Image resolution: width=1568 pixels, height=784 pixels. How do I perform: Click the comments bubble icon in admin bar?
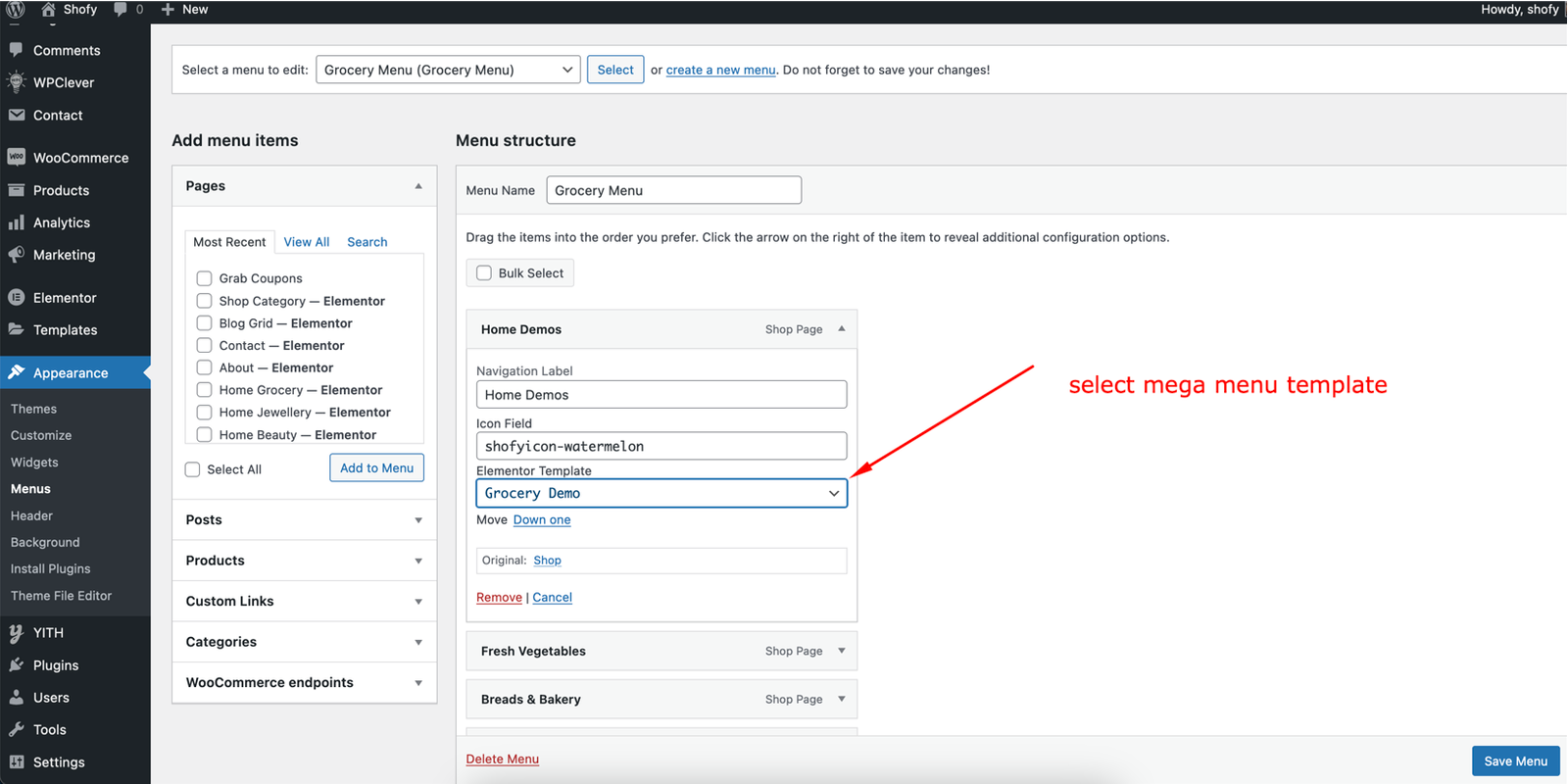(x=121, y=9)
